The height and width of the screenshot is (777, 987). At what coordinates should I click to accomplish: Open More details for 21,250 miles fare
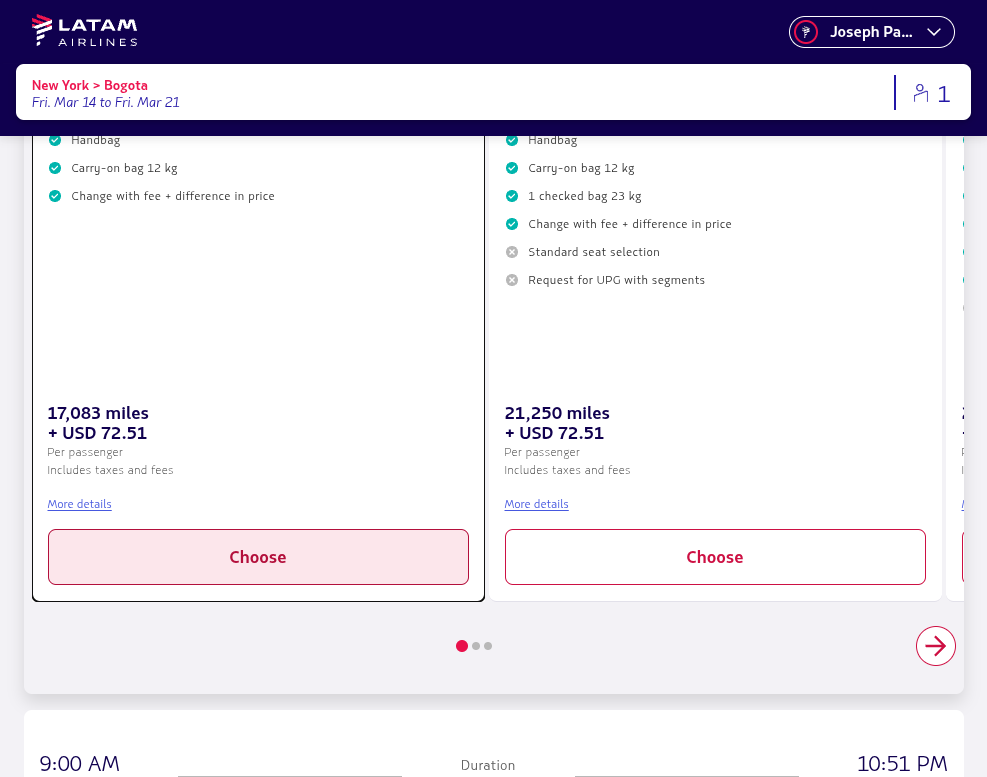pyautogui.click(x=536, y=504)
